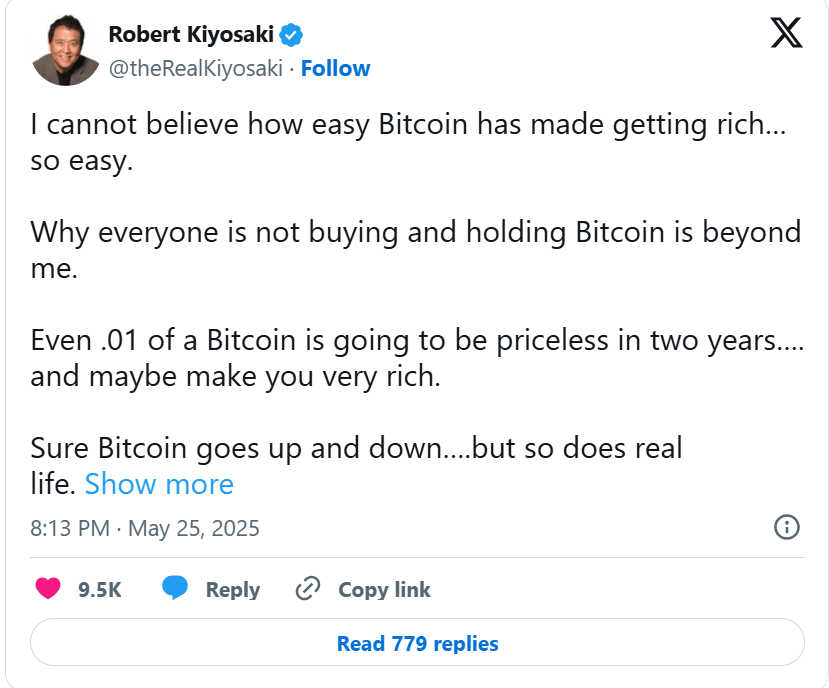The height and width of the screenshot is (688, 829).
Task: Open Robert Kiyosaki's profile picture
Action: (x=65, y=51)
